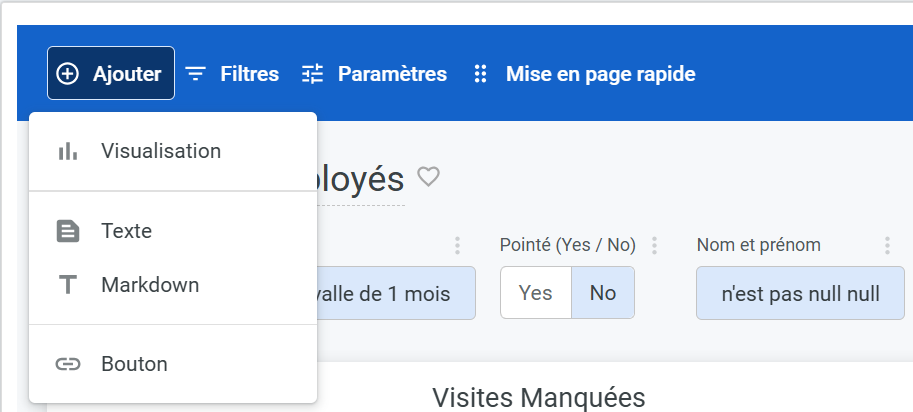Select Texte from the Ajouter menu
The height and width of the screenshot is (412, 913).
coord(126,232)
